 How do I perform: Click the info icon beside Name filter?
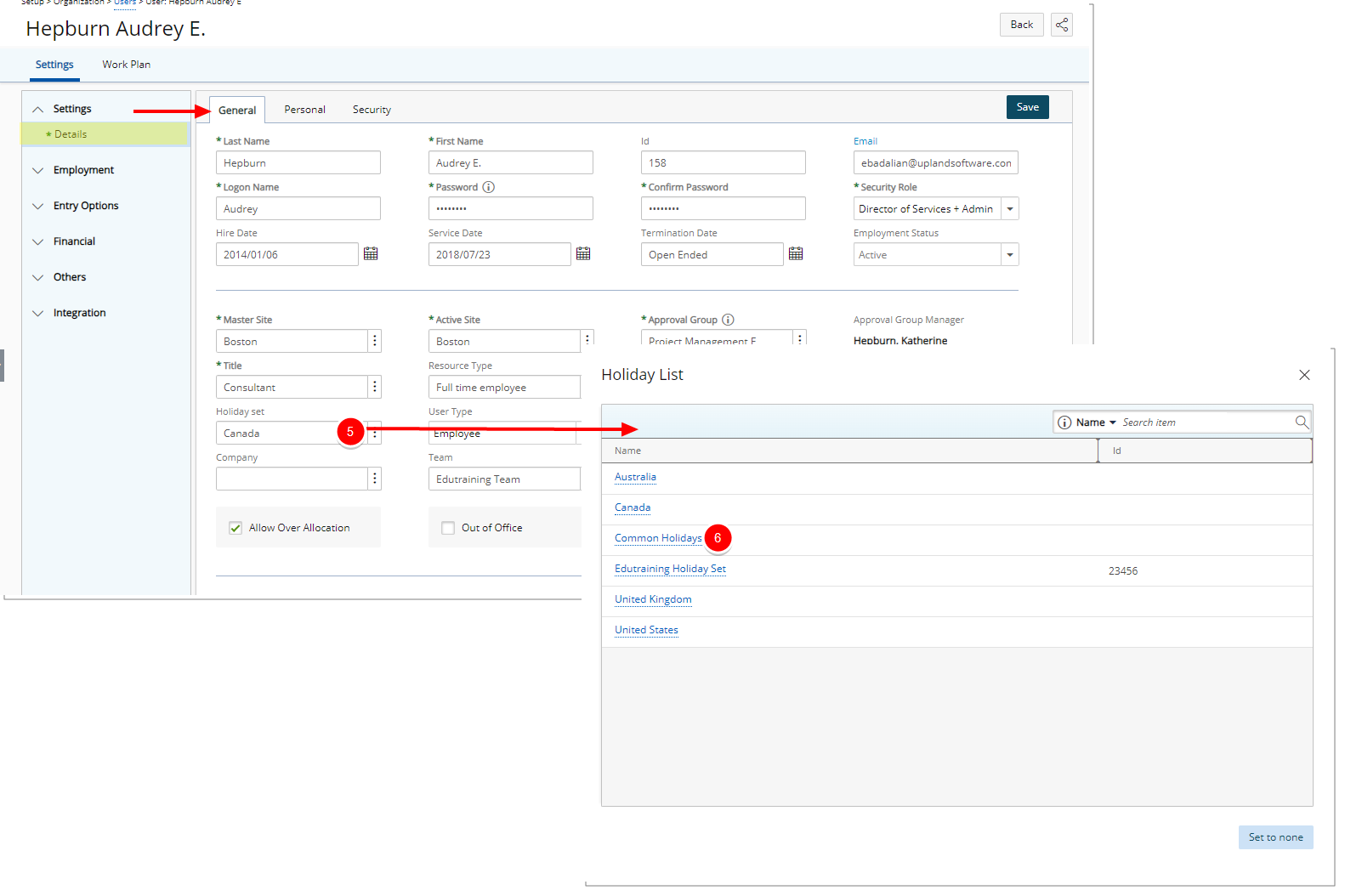(1064, 422)
